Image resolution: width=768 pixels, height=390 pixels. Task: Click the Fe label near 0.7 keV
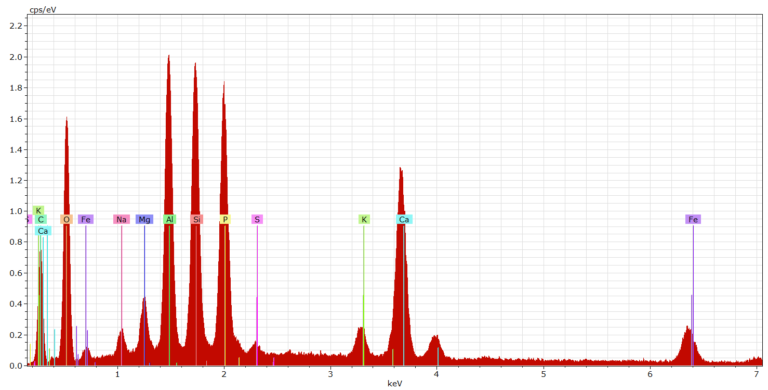pyautogui.click(x=86, y=219)
